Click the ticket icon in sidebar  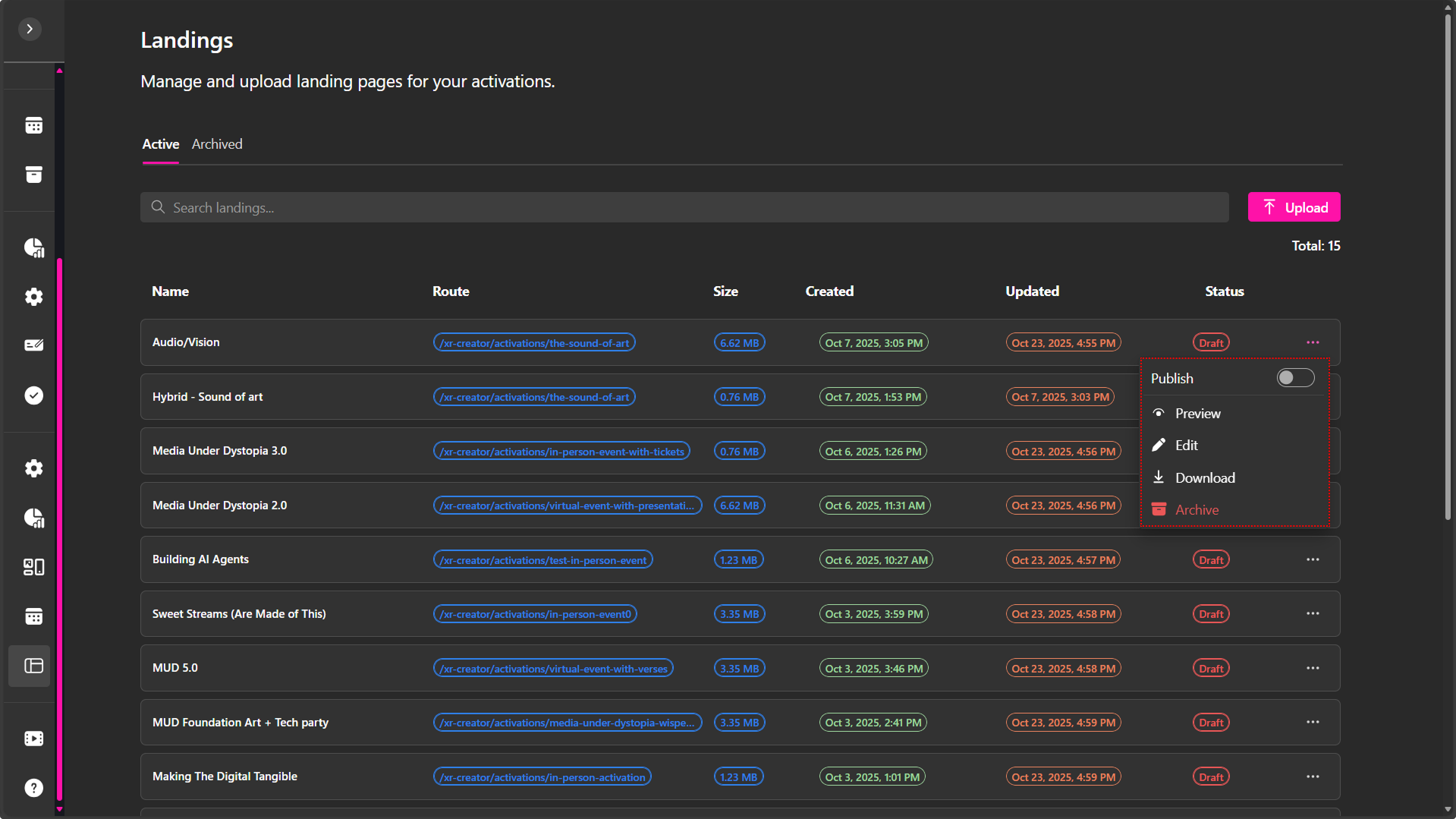point(33,345)
